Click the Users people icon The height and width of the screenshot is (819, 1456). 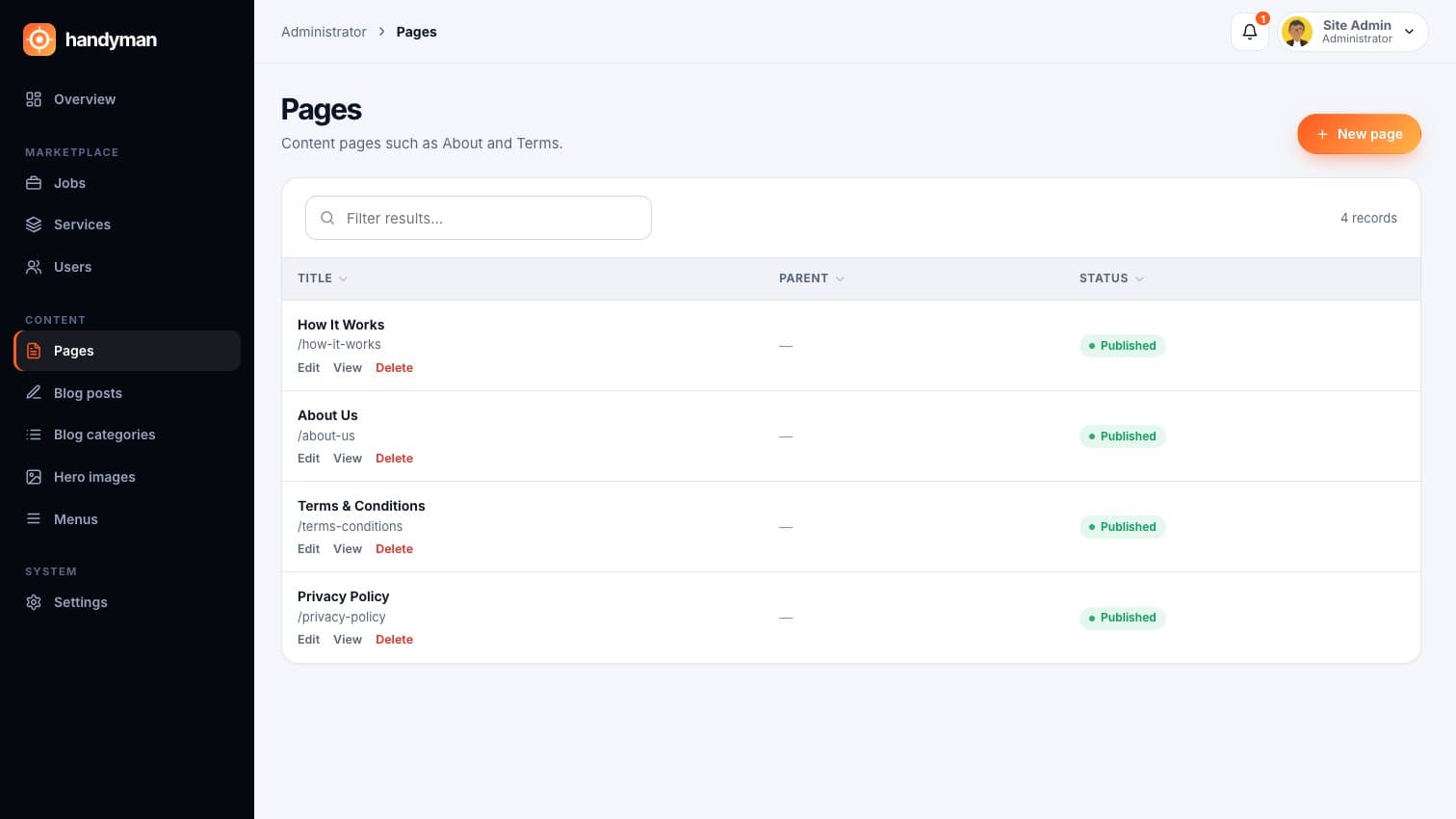tap(34, 267)
